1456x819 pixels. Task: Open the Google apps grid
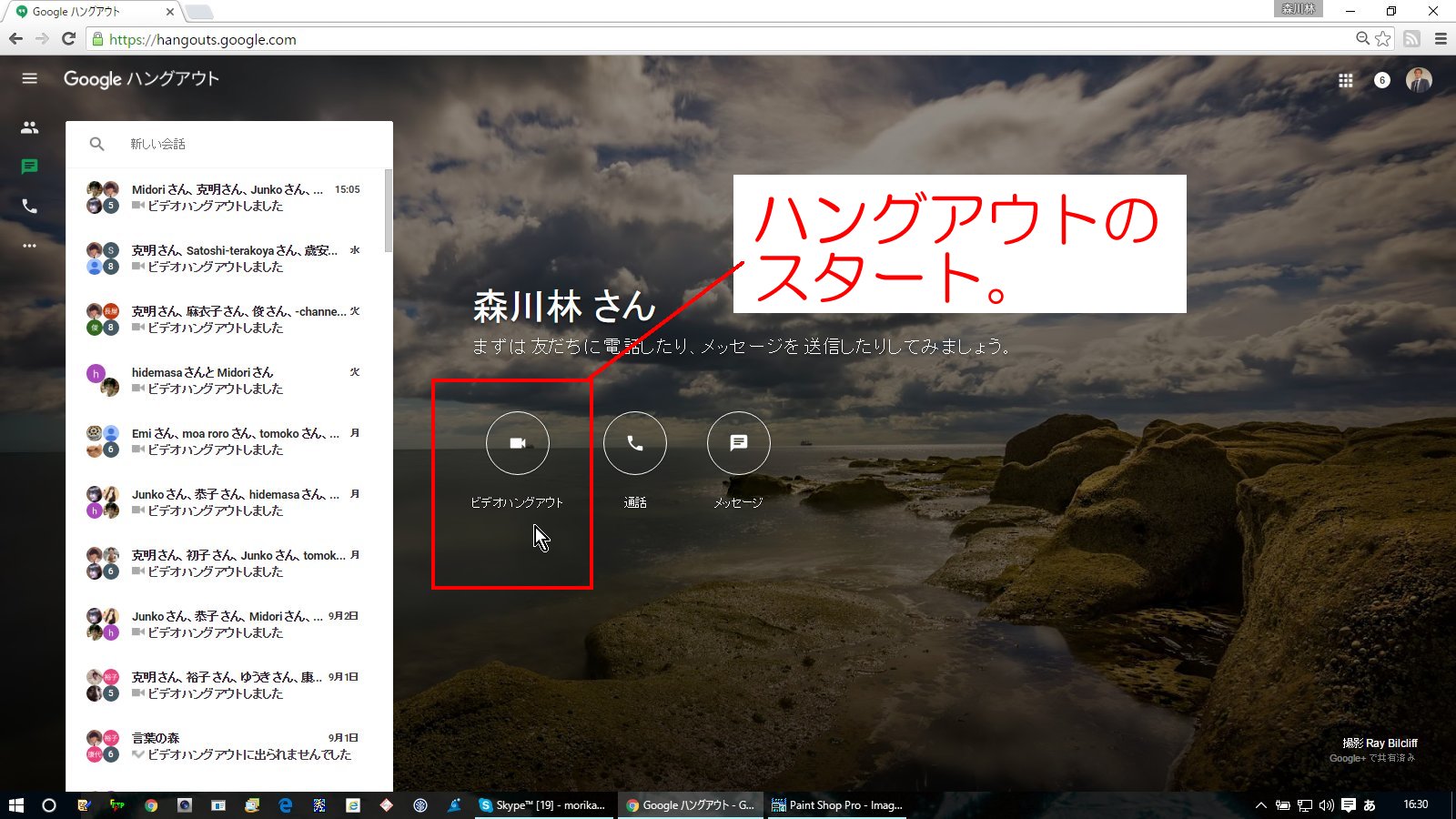coord(1345,80)
